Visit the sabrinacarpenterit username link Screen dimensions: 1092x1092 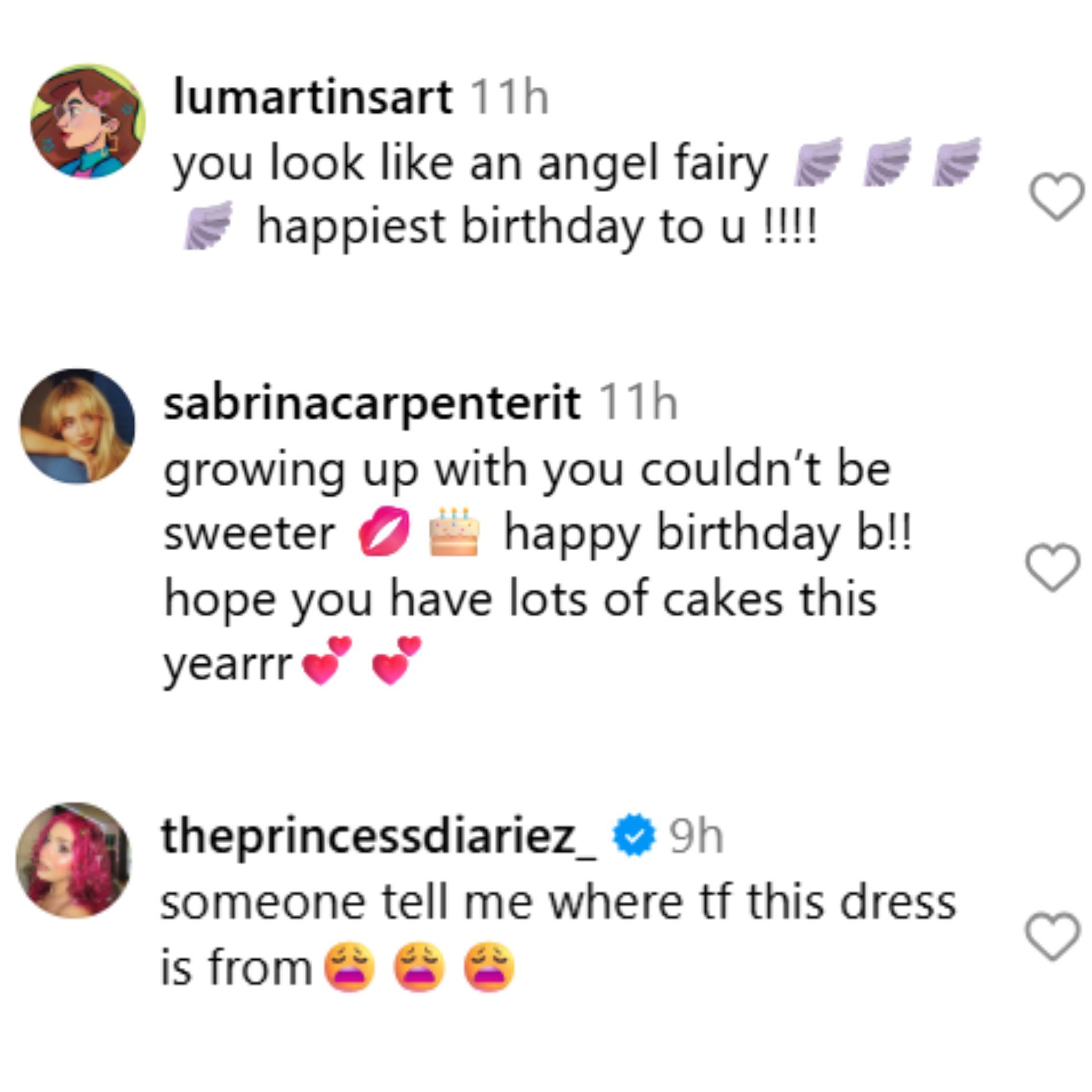click(371, 403)
